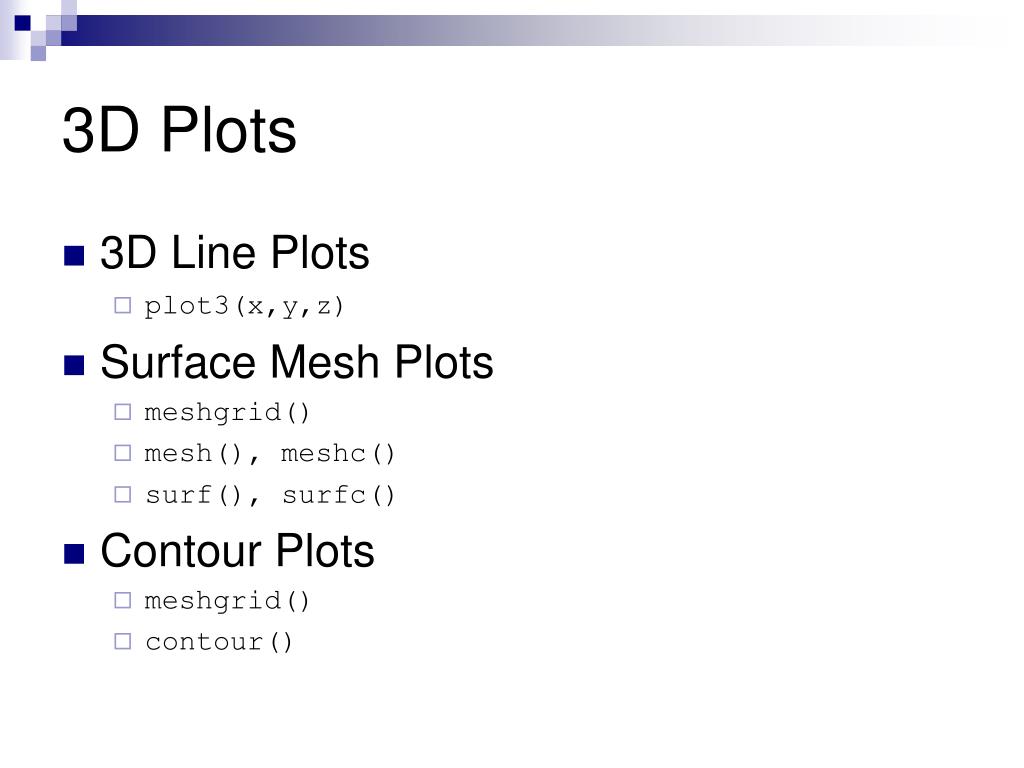The width and height of the screenshot is (1024, 768).
Task: Click the contour() function text
Action: pos(219,642)
